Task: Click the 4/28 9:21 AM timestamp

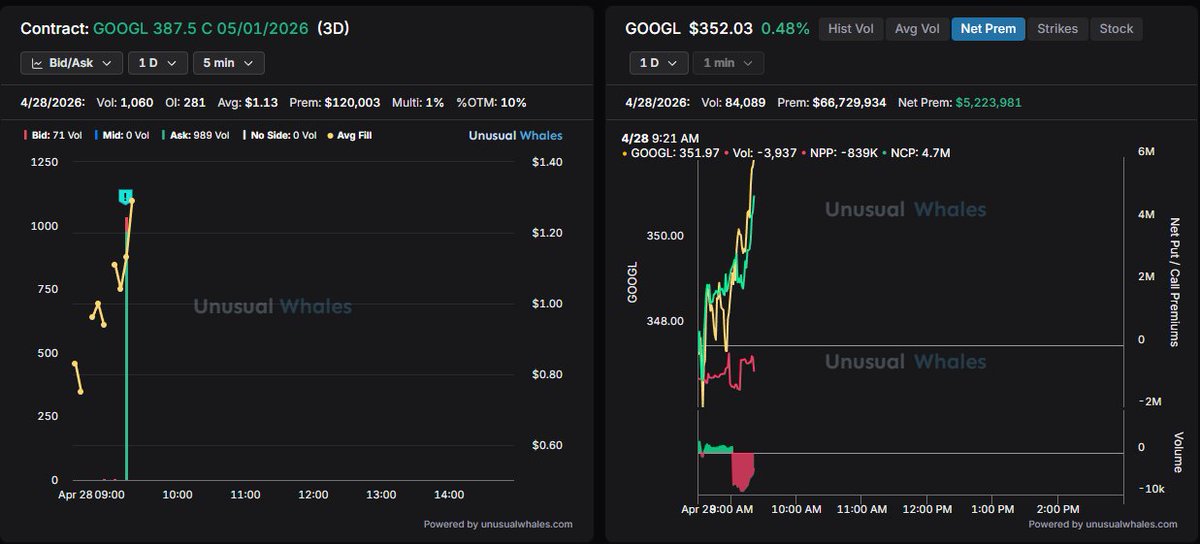Action: coord(662,137)
